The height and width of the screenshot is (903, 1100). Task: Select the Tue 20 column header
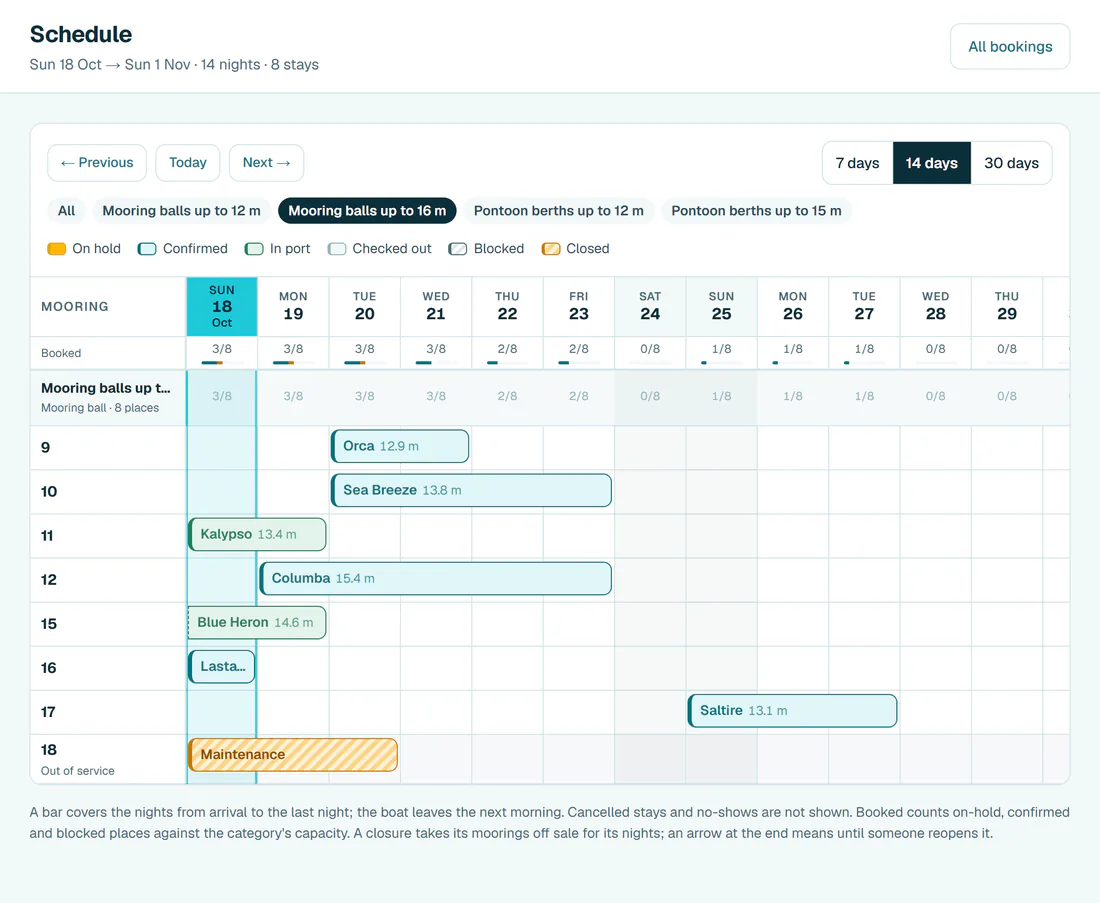coord(365,307)
